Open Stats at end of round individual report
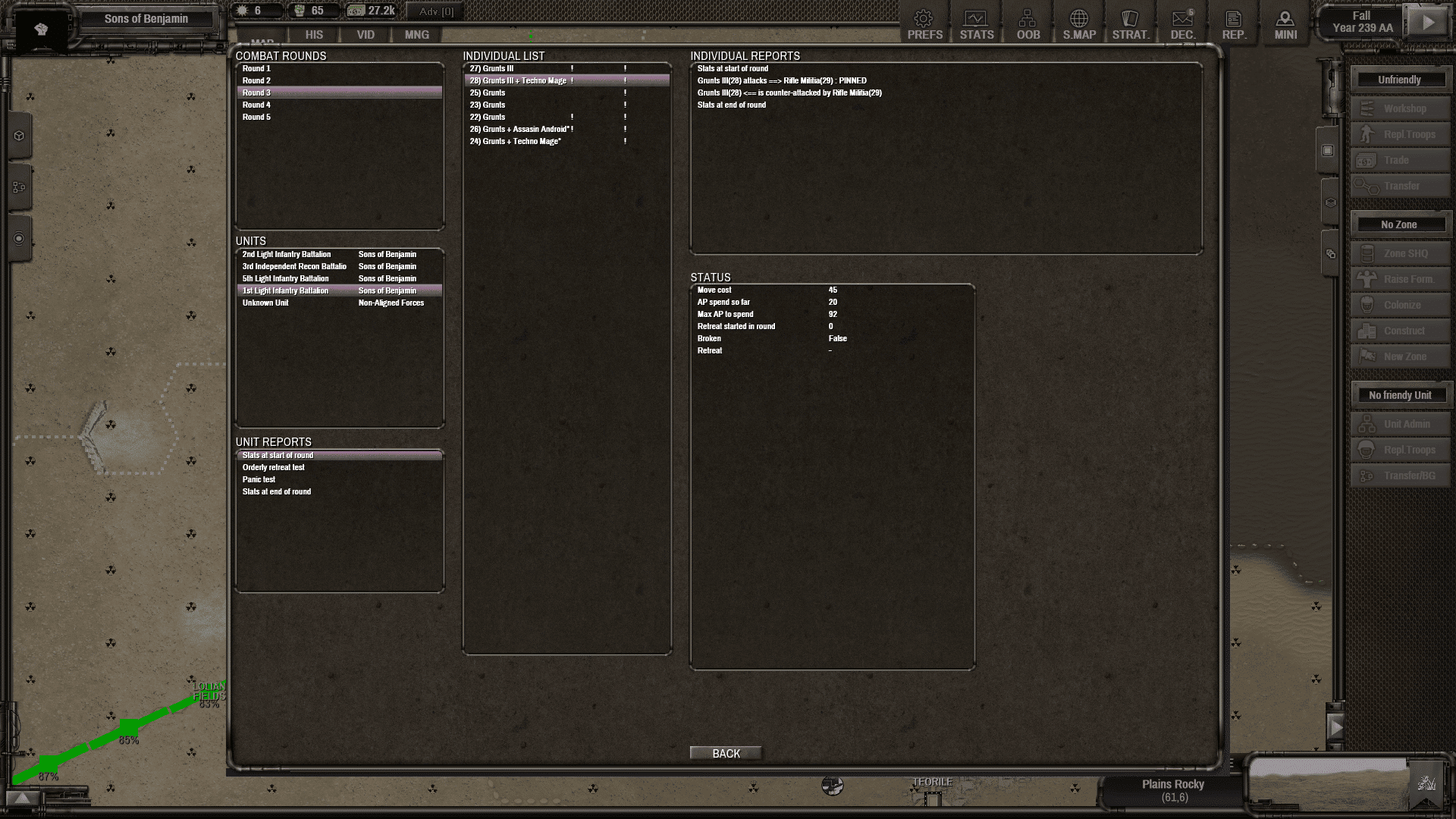 [x=732, y=105]
